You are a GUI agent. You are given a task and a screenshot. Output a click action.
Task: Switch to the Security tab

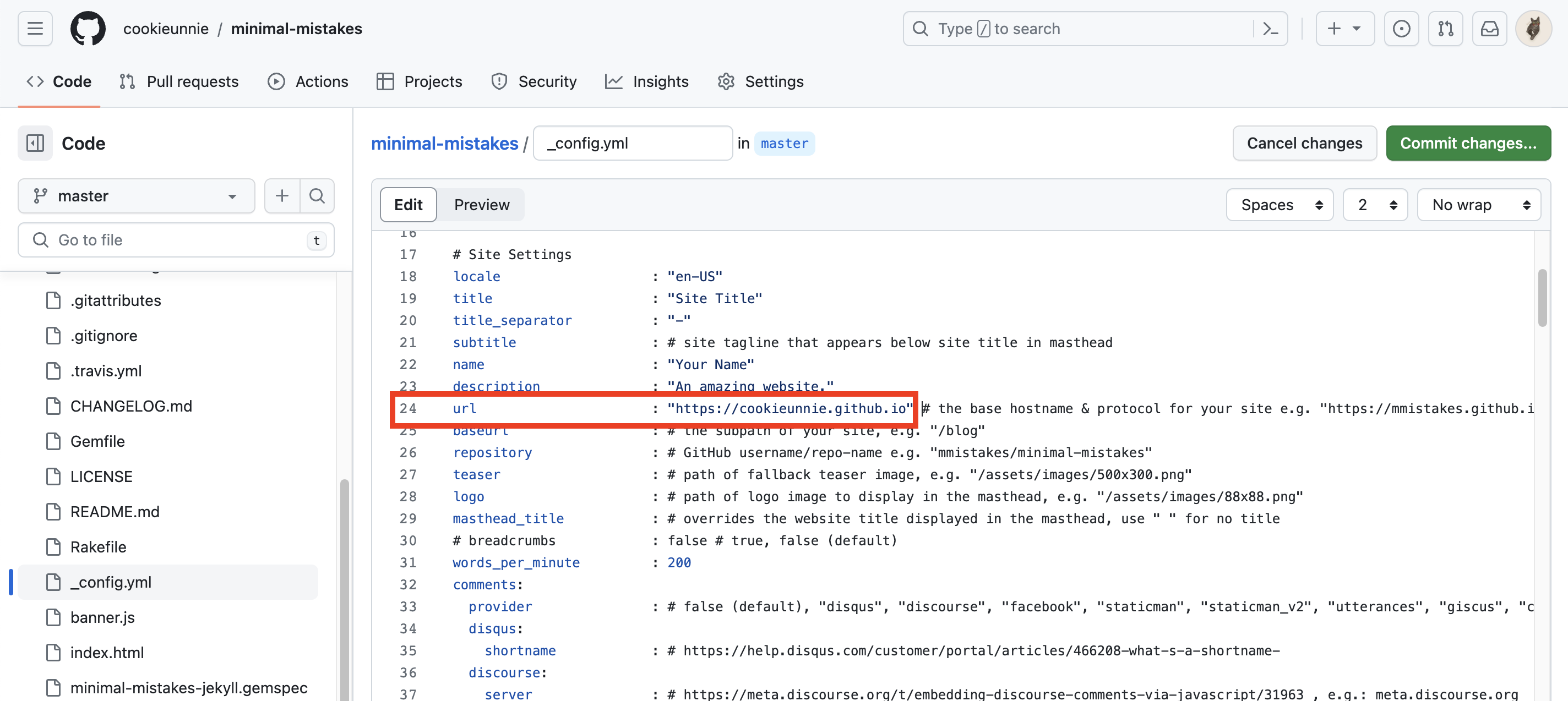click(x=534, y=81)
